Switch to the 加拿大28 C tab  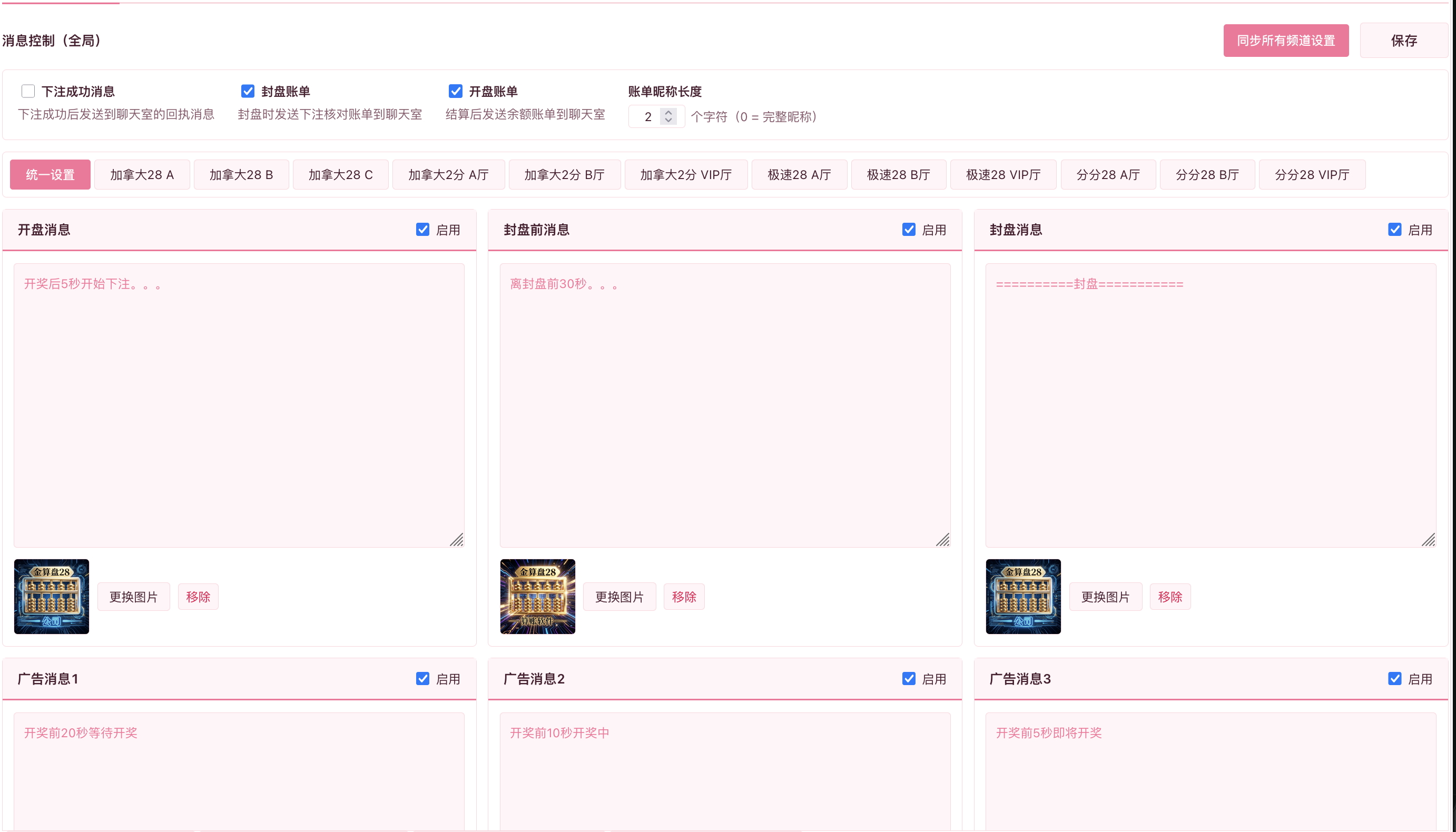341,175
